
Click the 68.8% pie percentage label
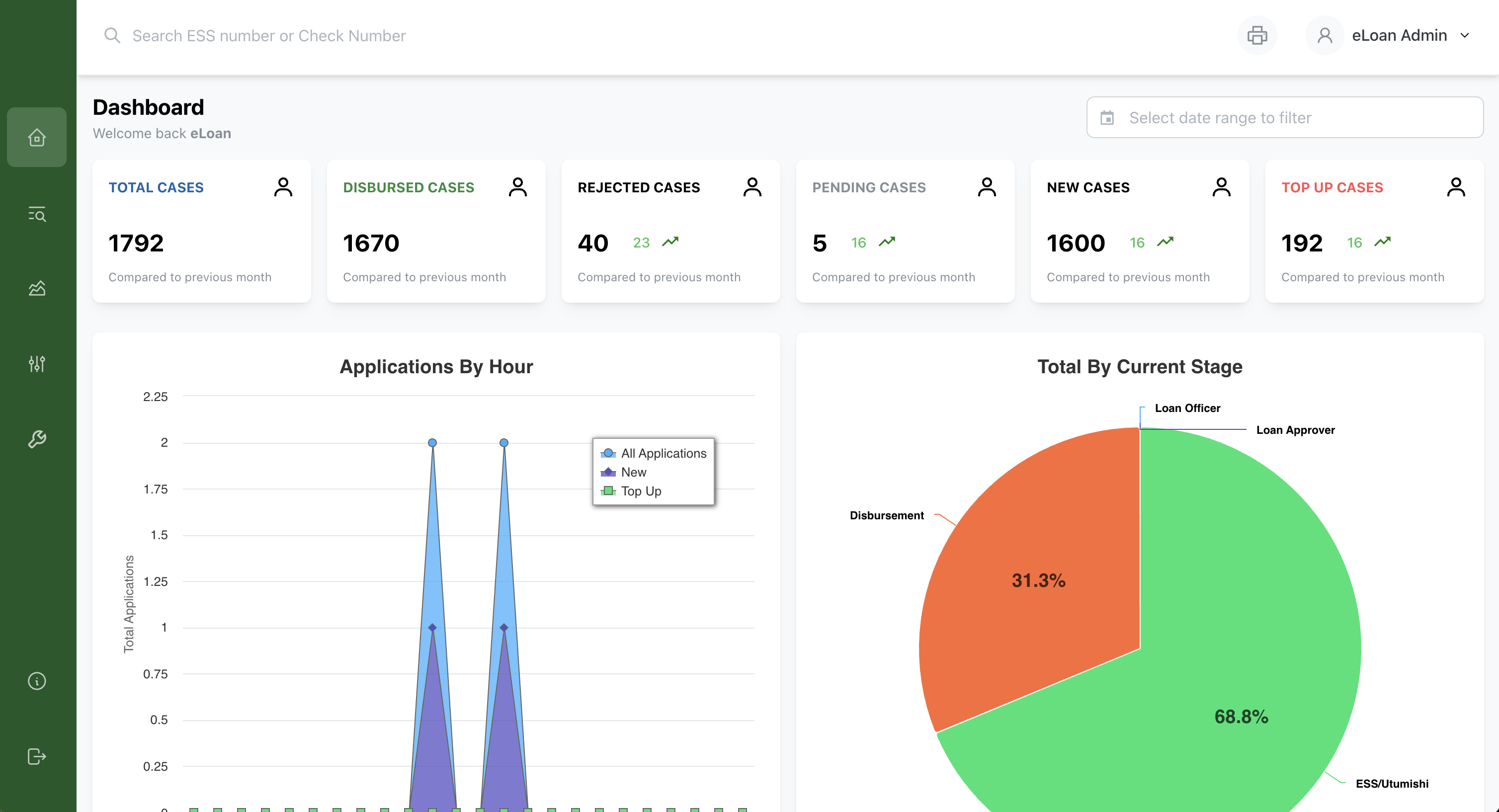tap(1241, 716)
